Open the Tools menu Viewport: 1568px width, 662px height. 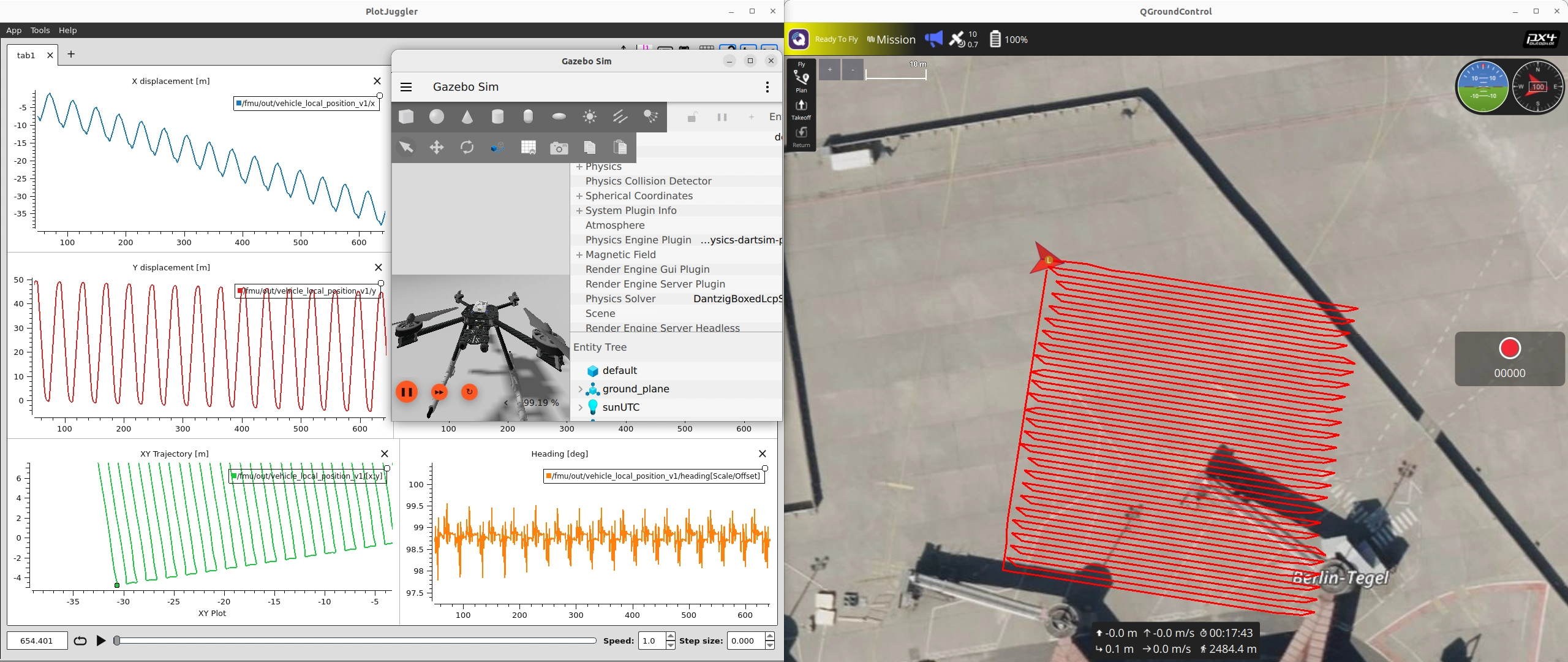point(40,30)
